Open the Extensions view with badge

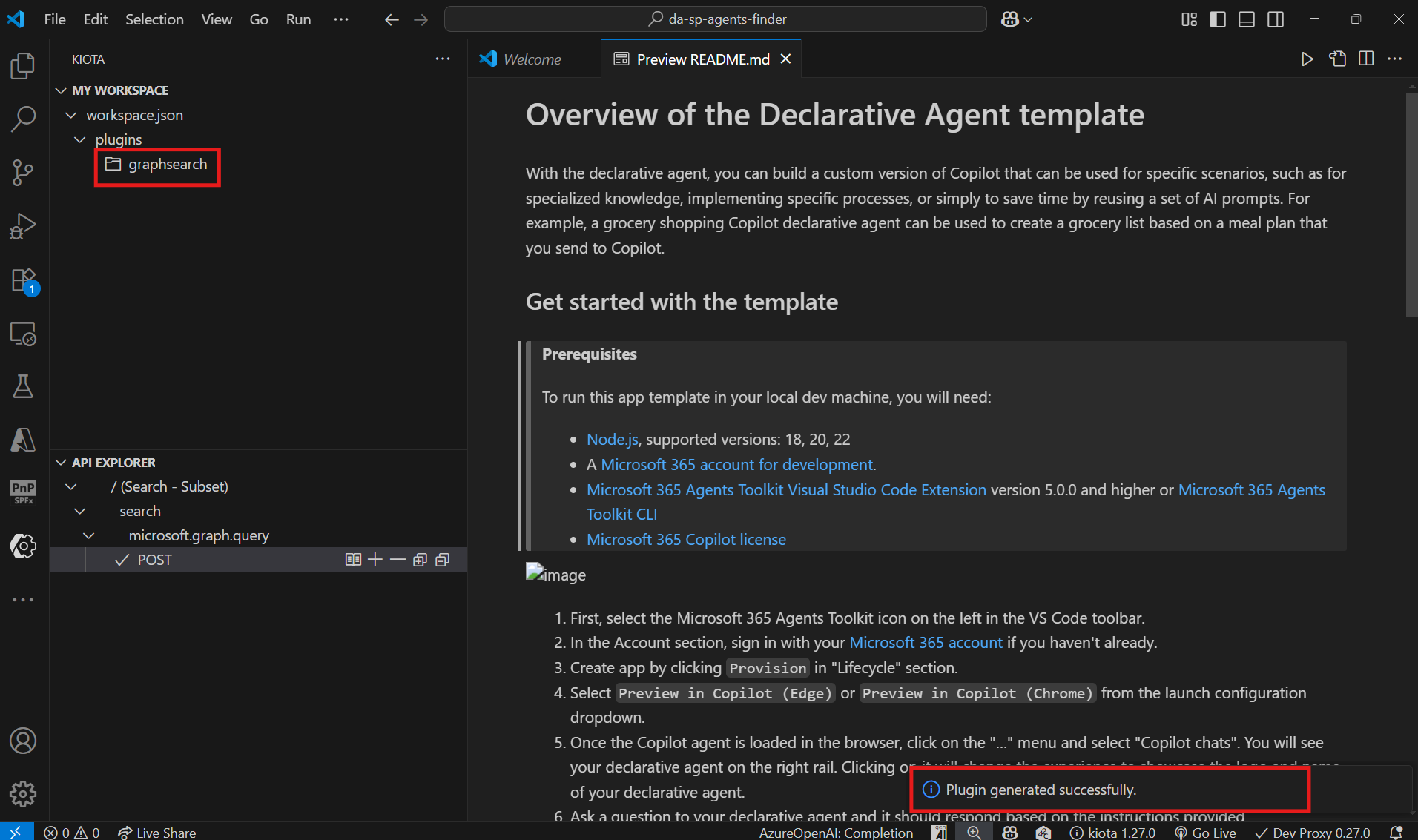23,281
